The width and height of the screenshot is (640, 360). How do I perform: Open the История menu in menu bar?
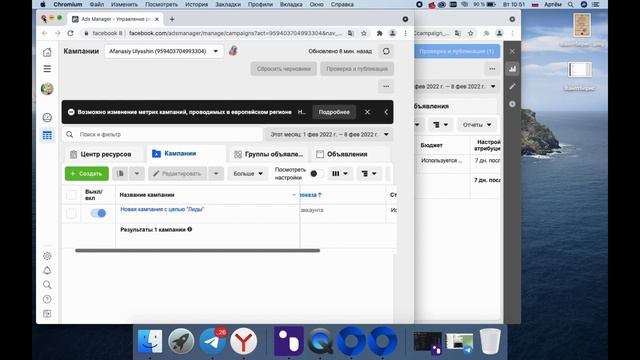point(196,4)
